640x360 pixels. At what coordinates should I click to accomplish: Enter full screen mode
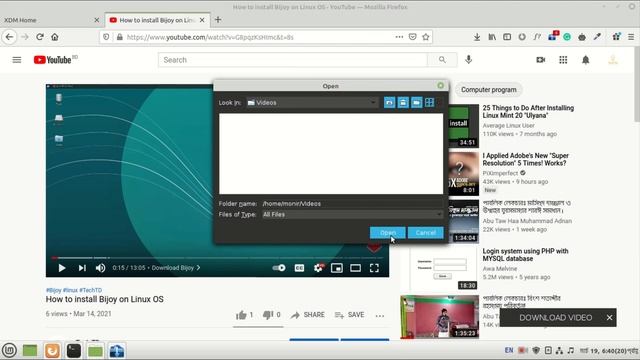pos(374,268)
